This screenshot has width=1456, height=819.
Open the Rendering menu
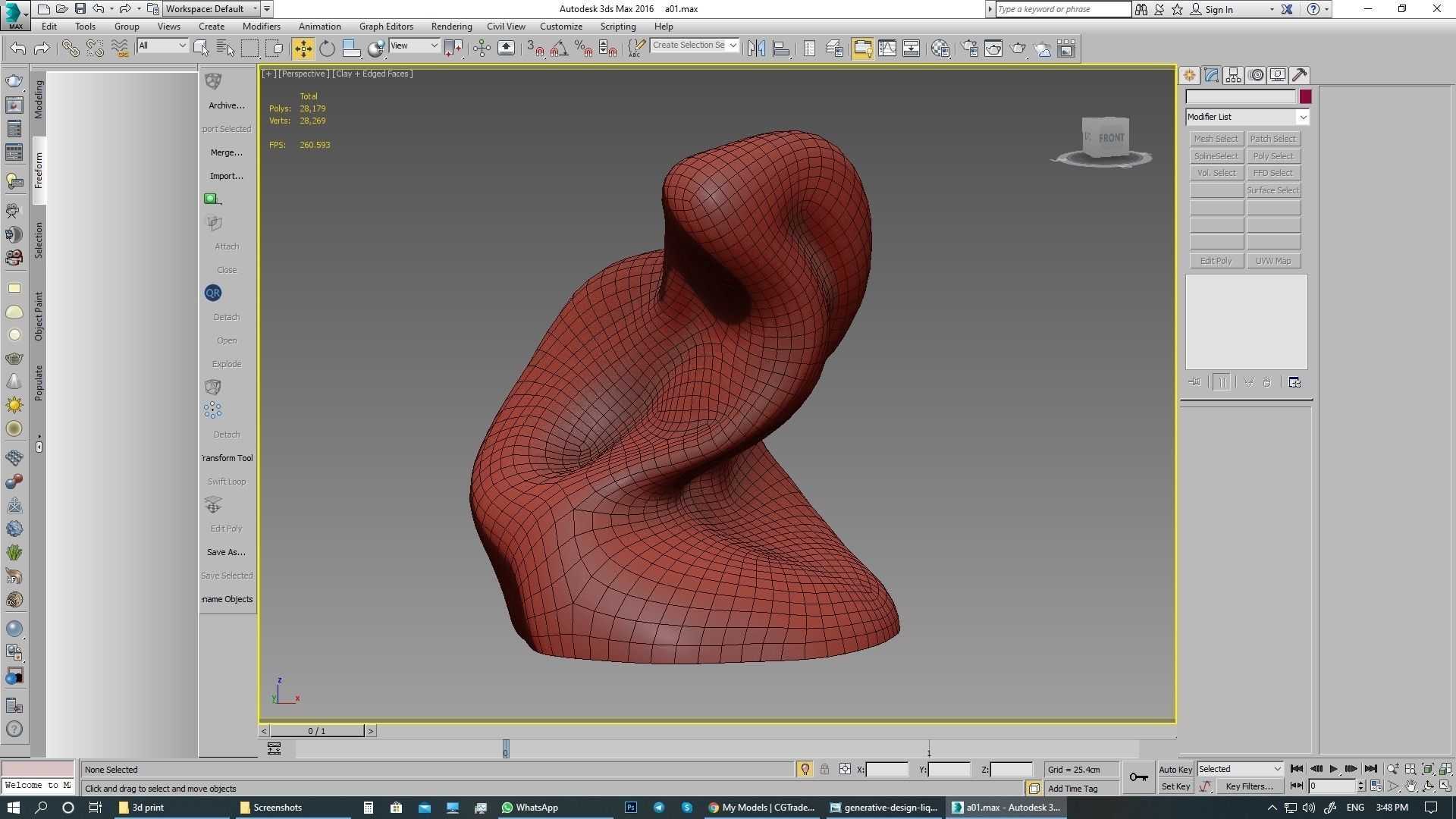[451, 27]
